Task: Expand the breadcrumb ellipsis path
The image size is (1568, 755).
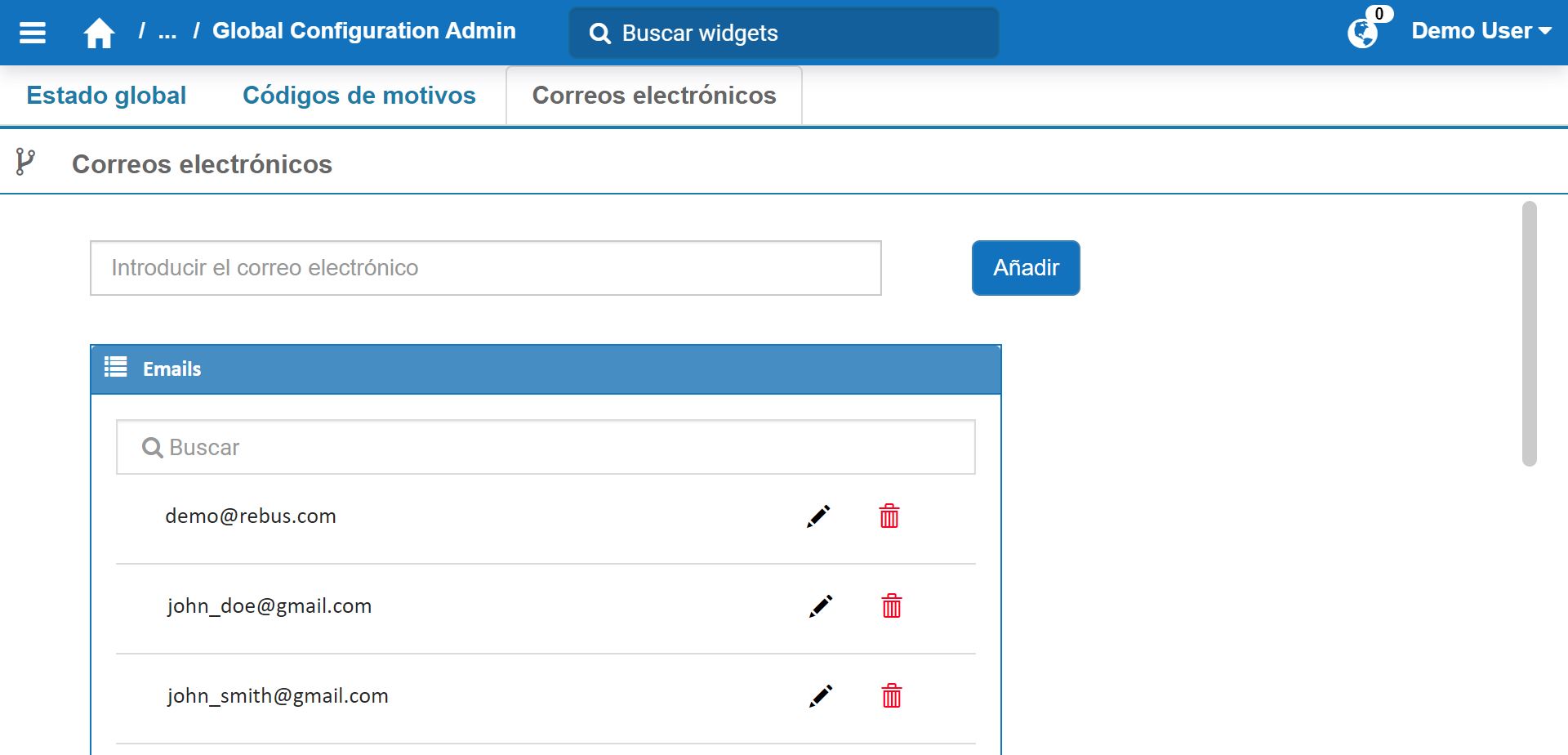Action: 167,33
